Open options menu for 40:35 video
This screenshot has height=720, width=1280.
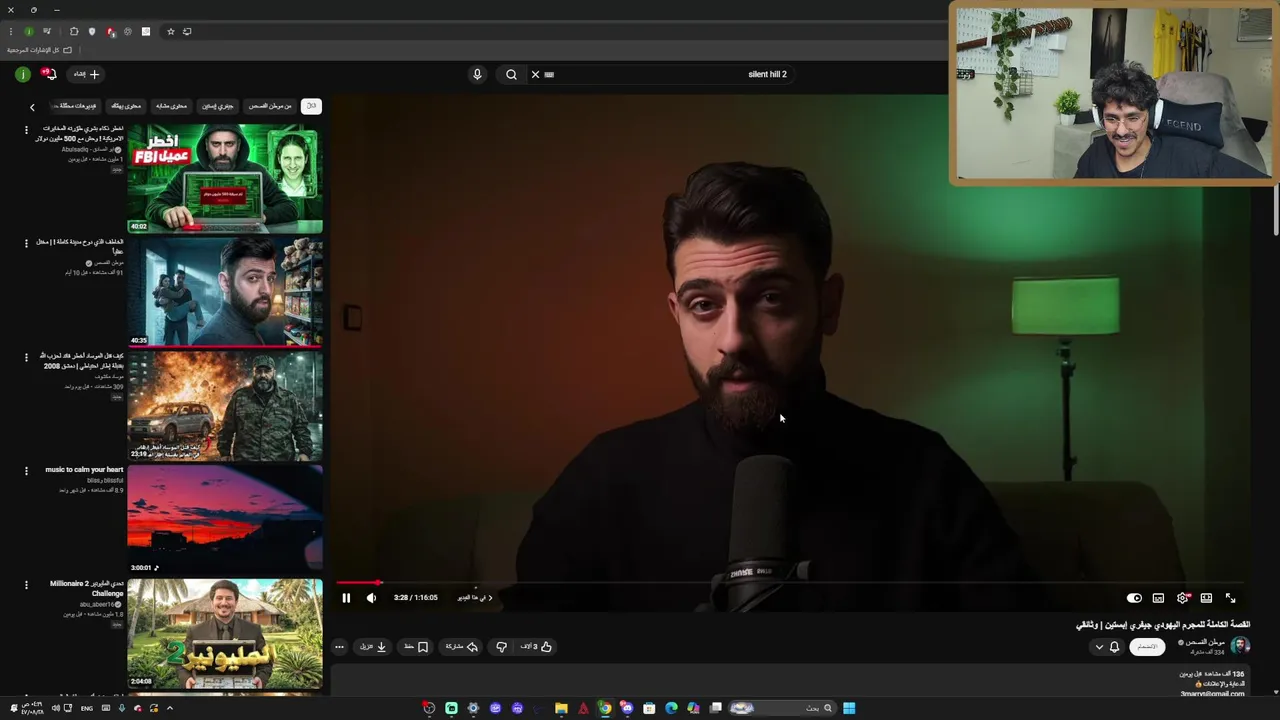(x=26, y=243)
